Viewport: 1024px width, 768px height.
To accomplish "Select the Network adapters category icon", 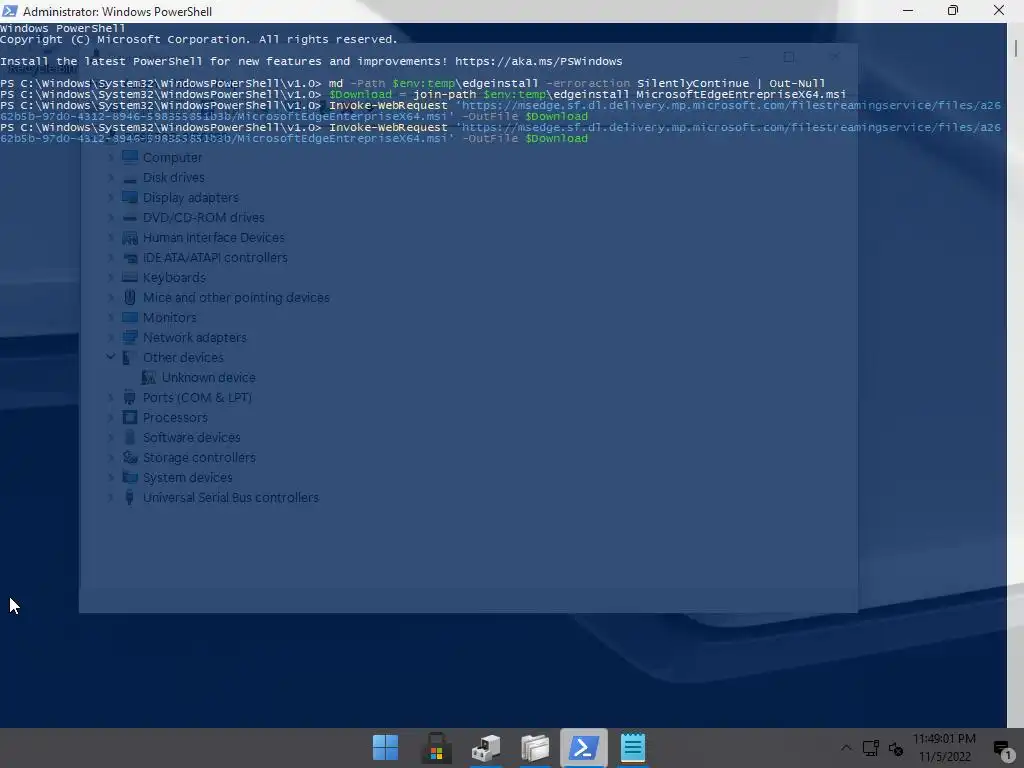I will click(130, 338).
